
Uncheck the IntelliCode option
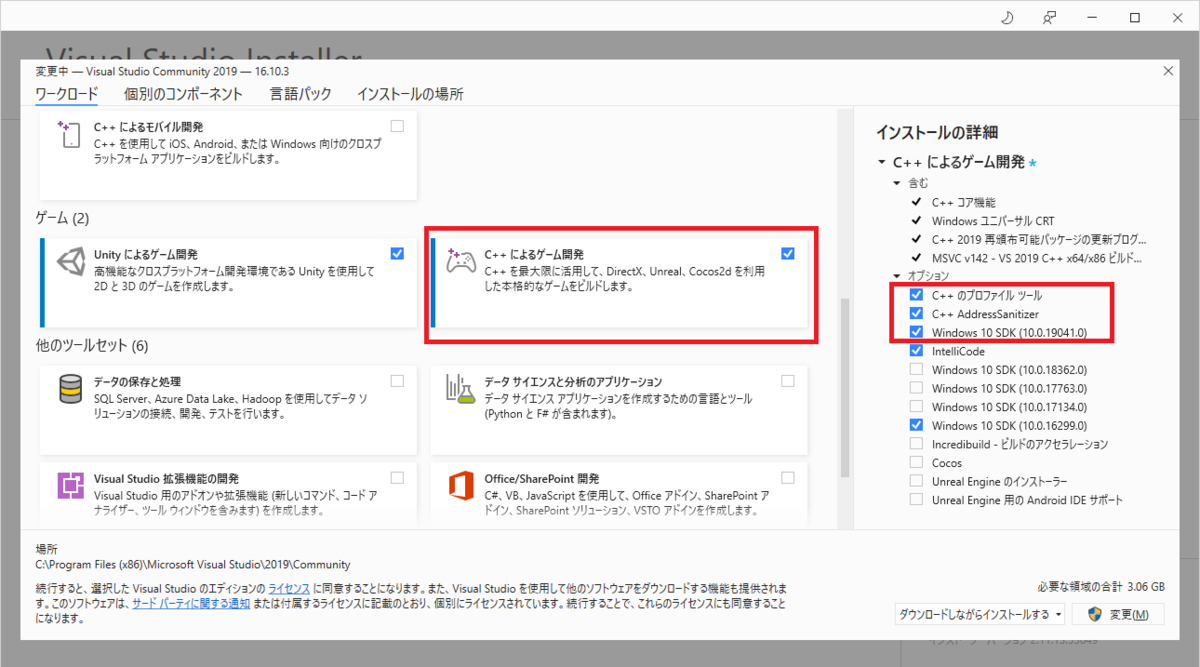pyautogui.click(x=916, y=351)
